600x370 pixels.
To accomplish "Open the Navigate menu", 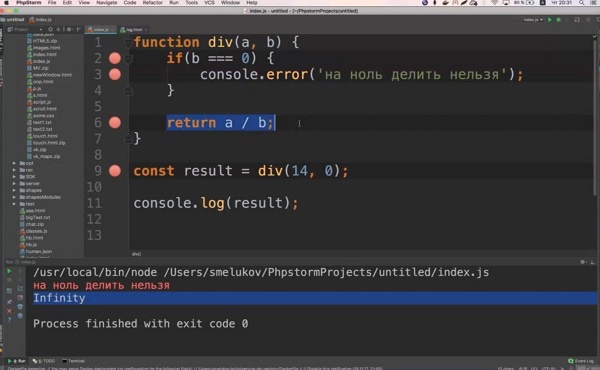I will 106,3.
